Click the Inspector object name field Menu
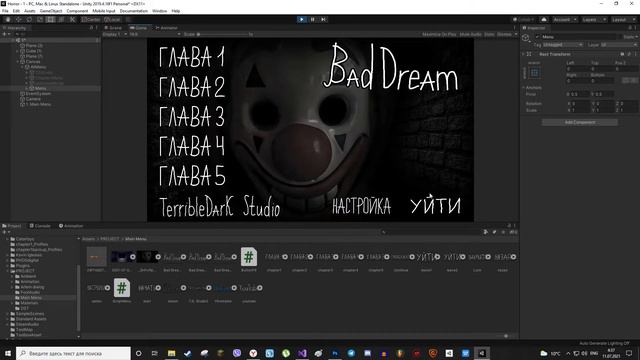This screenshot has width=640, height=360. coord(580,37)
